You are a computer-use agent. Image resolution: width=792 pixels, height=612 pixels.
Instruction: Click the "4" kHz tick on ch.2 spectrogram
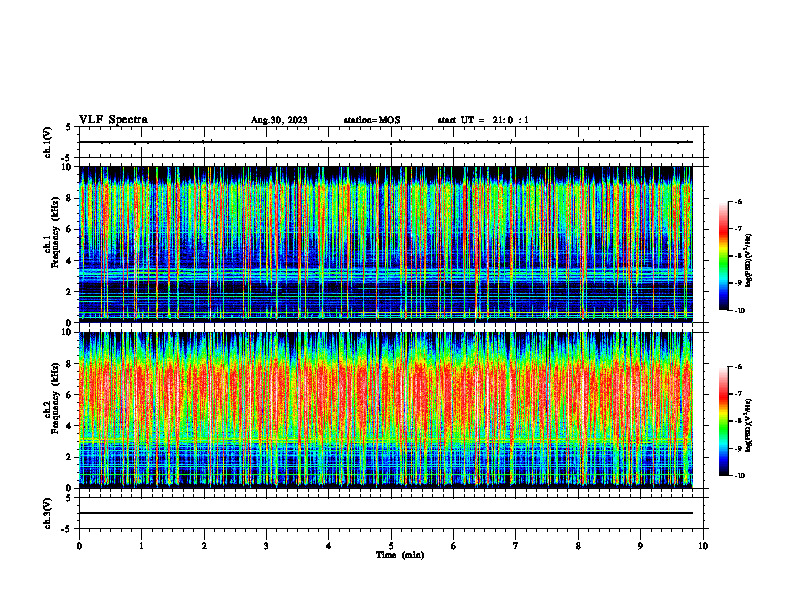pyautogui.click(x=70, y=426)
